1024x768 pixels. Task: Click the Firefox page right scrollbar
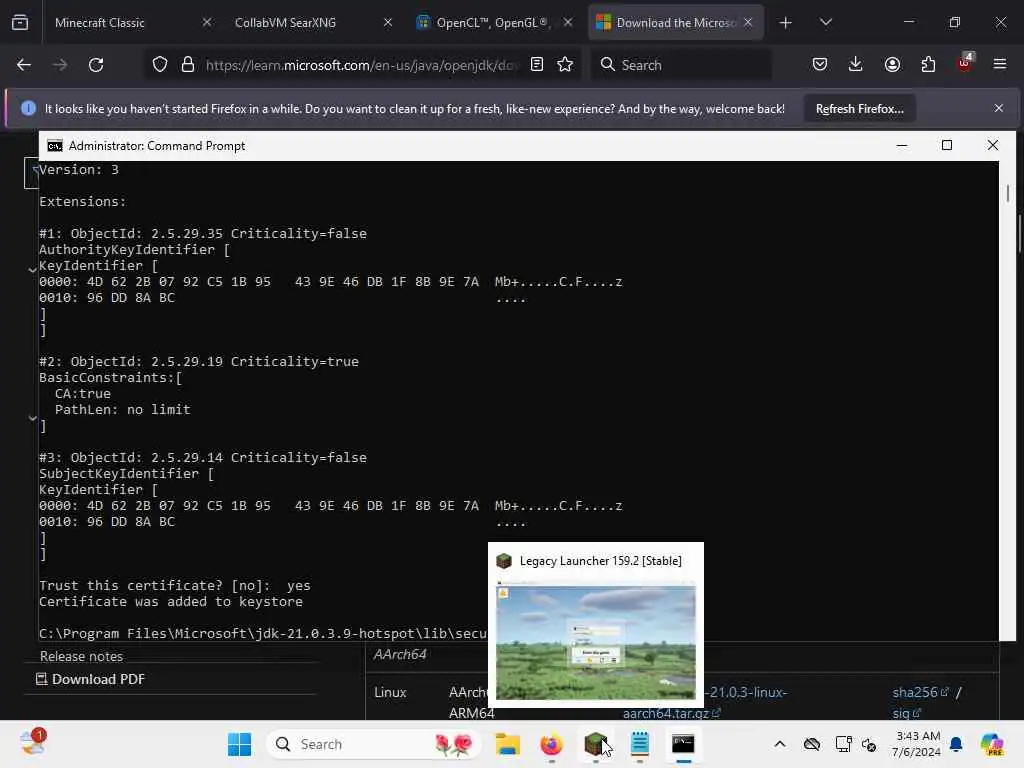[x=1019, y=232]
